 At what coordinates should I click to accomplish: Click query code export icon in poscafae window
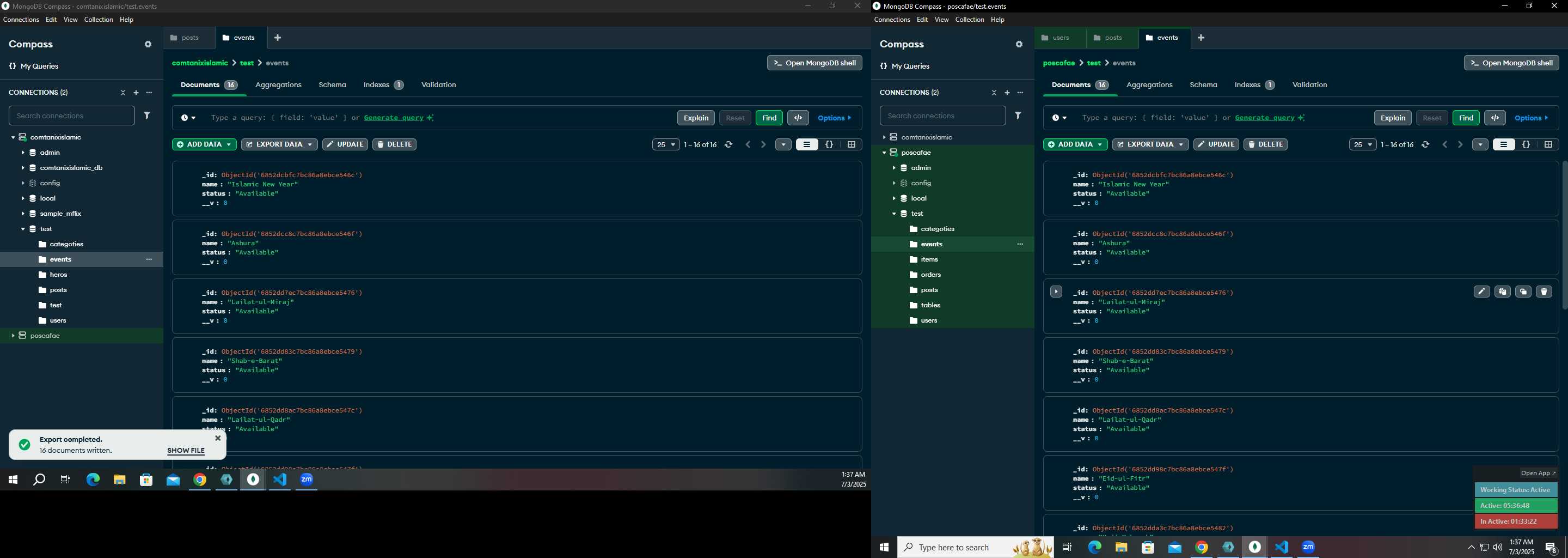1495,118
